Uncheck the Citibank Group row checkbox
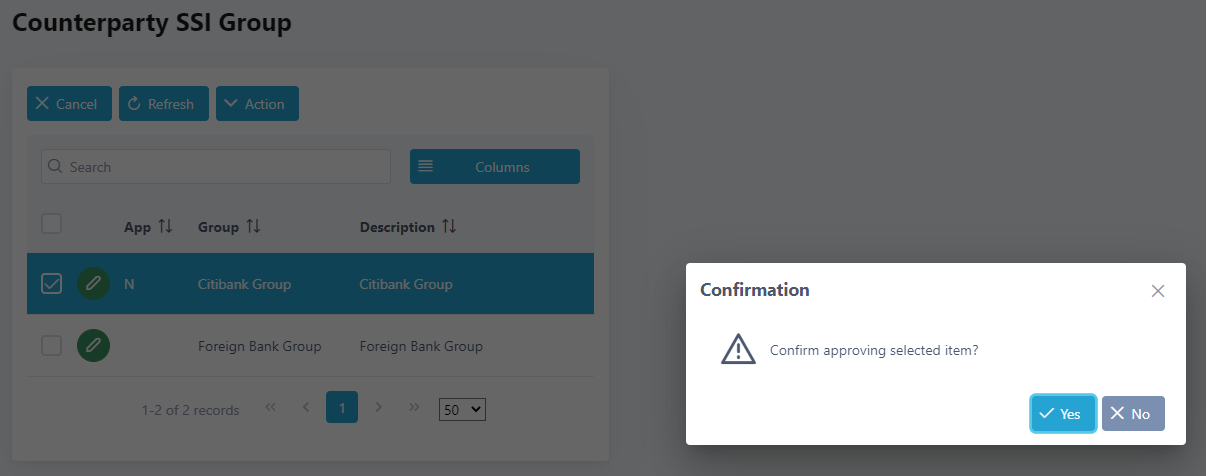Image resolution: width=1206 pixels, height=476 pixels. click(51, 284)
